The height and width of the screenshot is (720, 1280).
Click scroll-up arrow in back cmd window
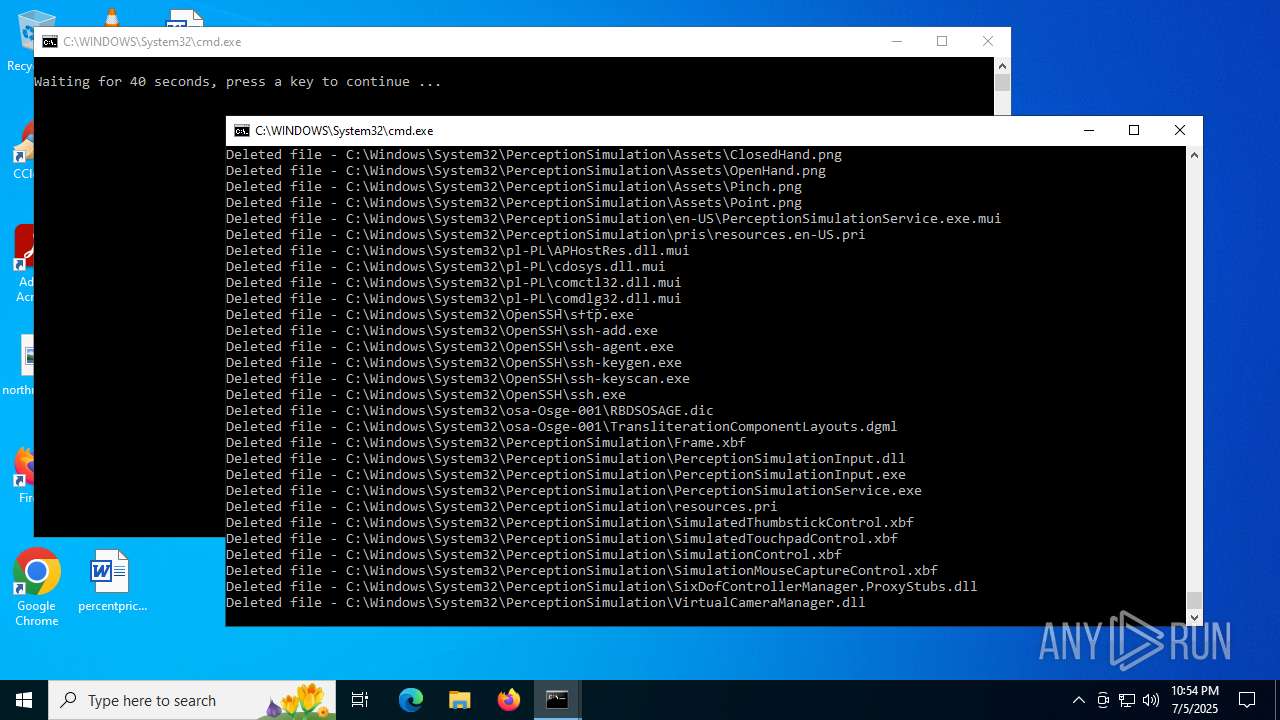coord(1002,65)
